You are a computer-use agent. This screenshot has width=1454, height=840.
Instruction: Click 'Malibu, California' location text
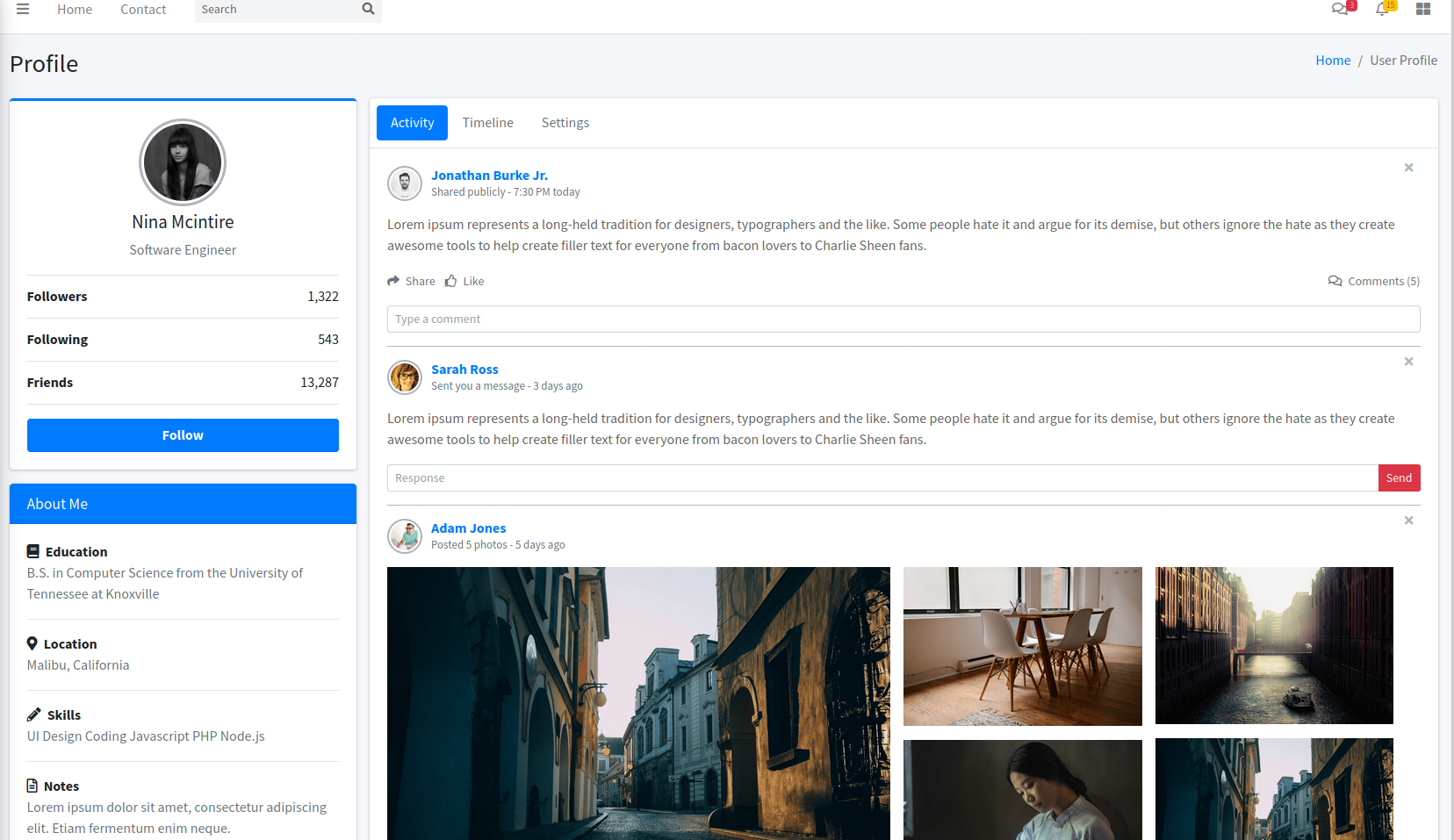coord(78,665)
